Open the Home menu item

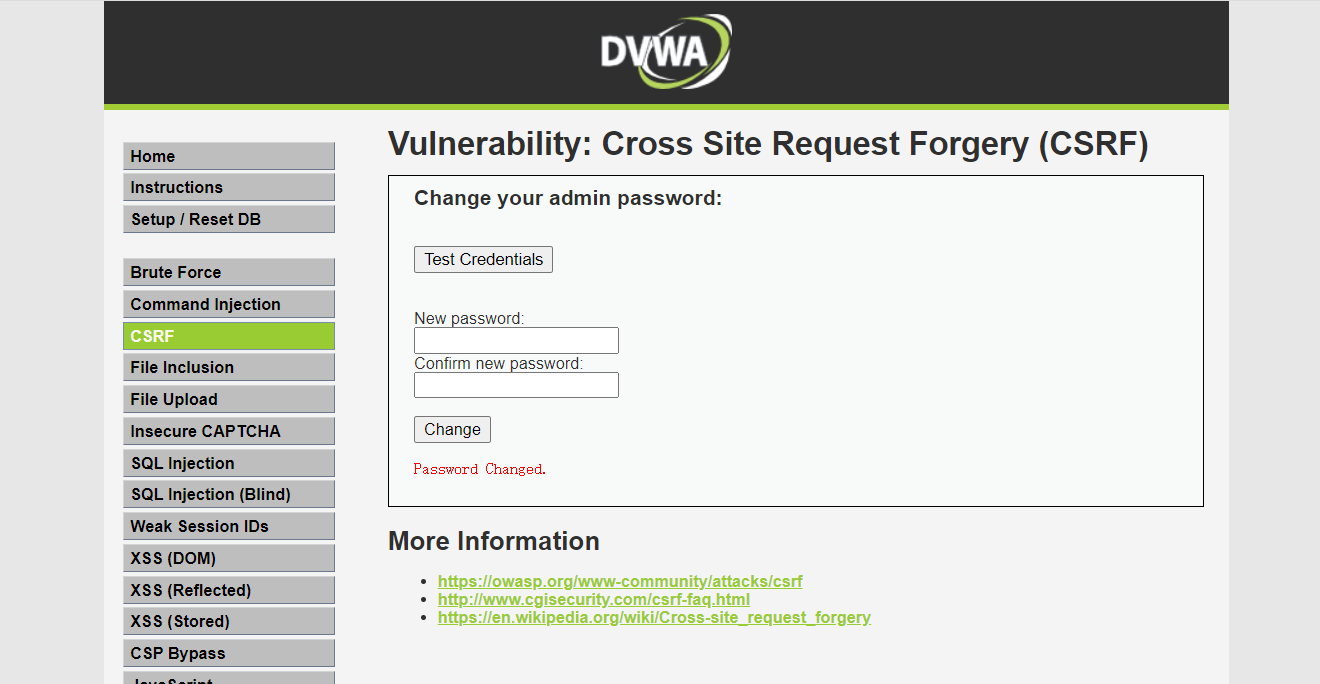coord(228,156)
